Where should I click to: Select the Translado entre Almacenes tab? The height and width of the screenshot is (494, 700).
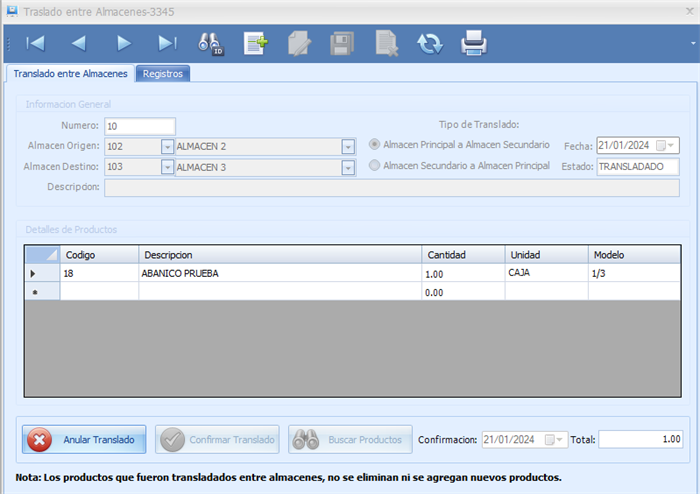[70, 74]
